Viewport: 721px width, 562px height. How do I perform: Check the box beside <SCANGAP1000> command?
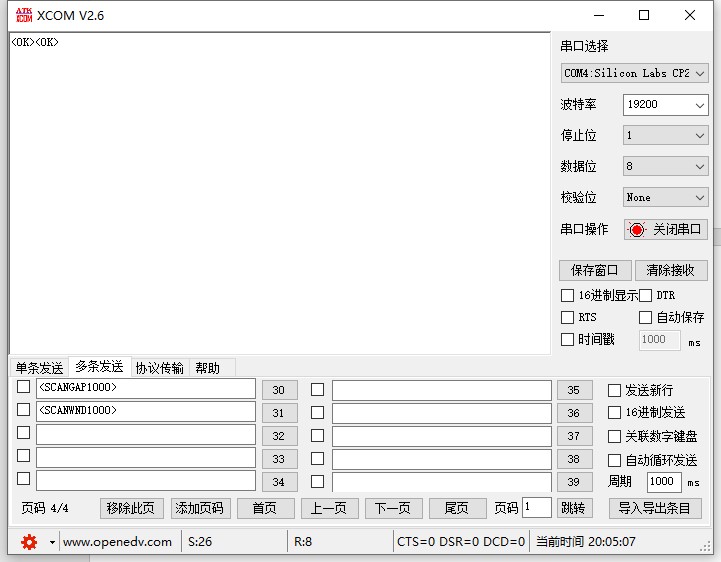click(x=23, y=387)
